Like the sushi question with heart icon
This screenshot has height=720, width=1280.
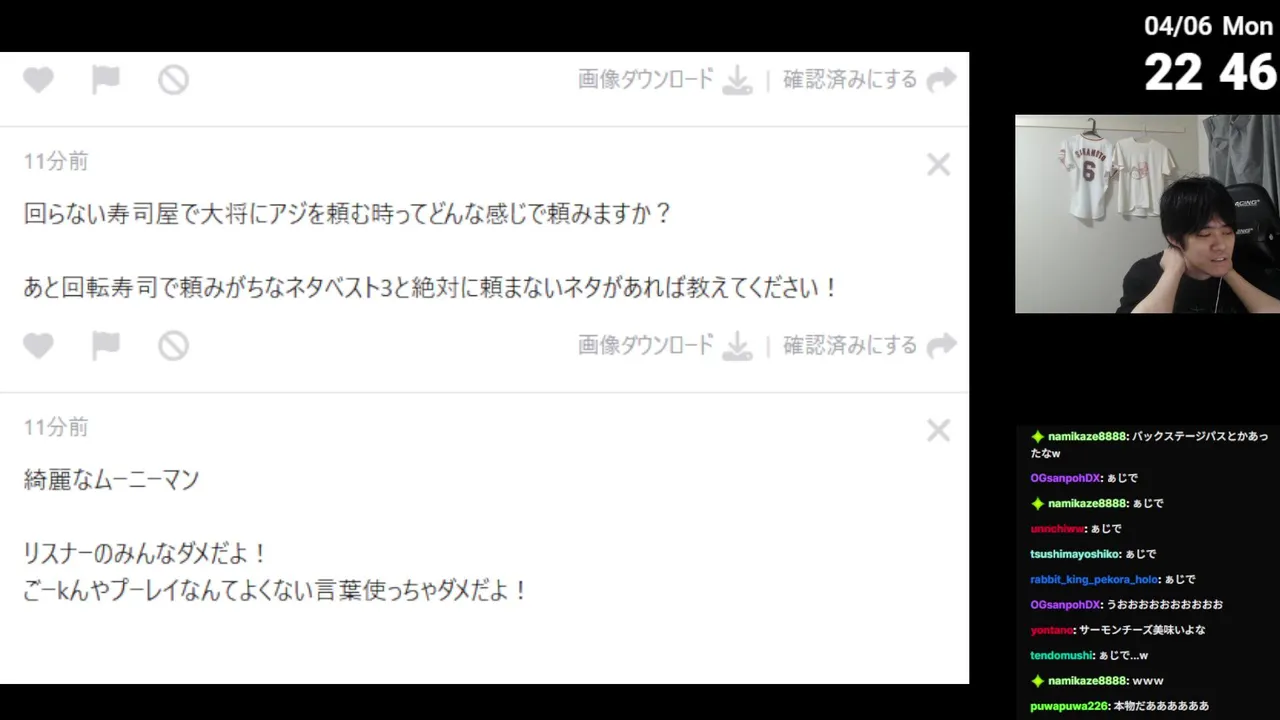[38, 346]
